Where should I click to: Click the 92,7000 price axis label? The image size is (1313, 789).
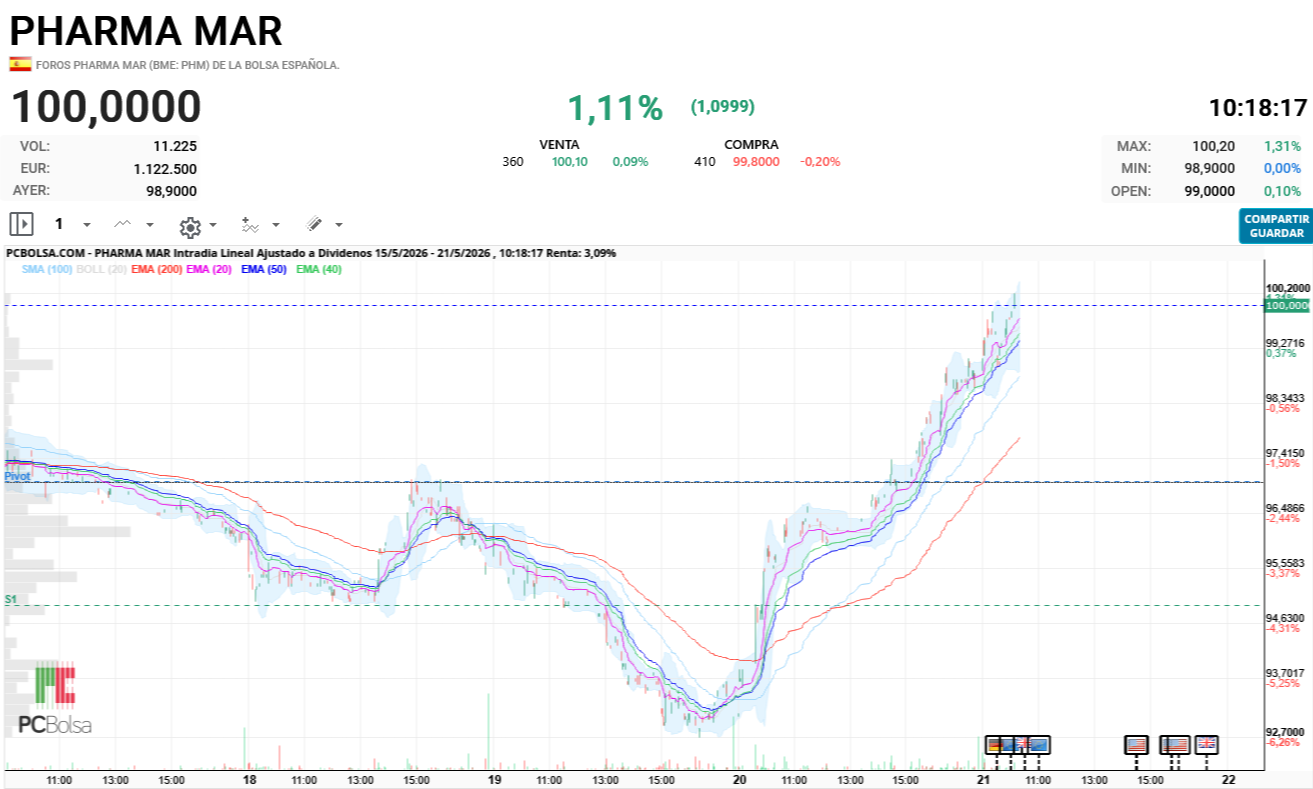(1286, 732)
